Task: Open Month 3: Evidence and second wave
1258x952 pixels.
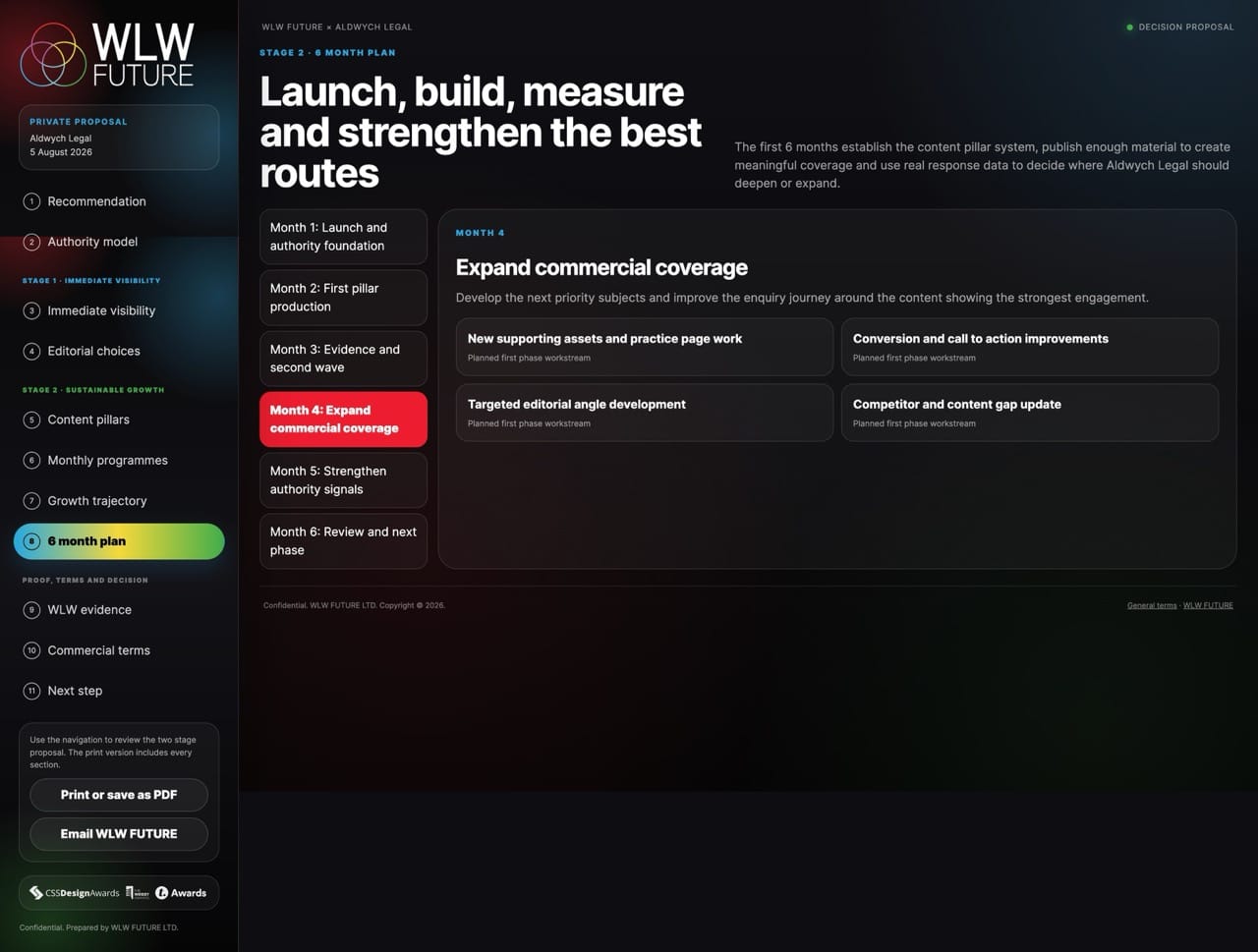Action: click(343, 359)
